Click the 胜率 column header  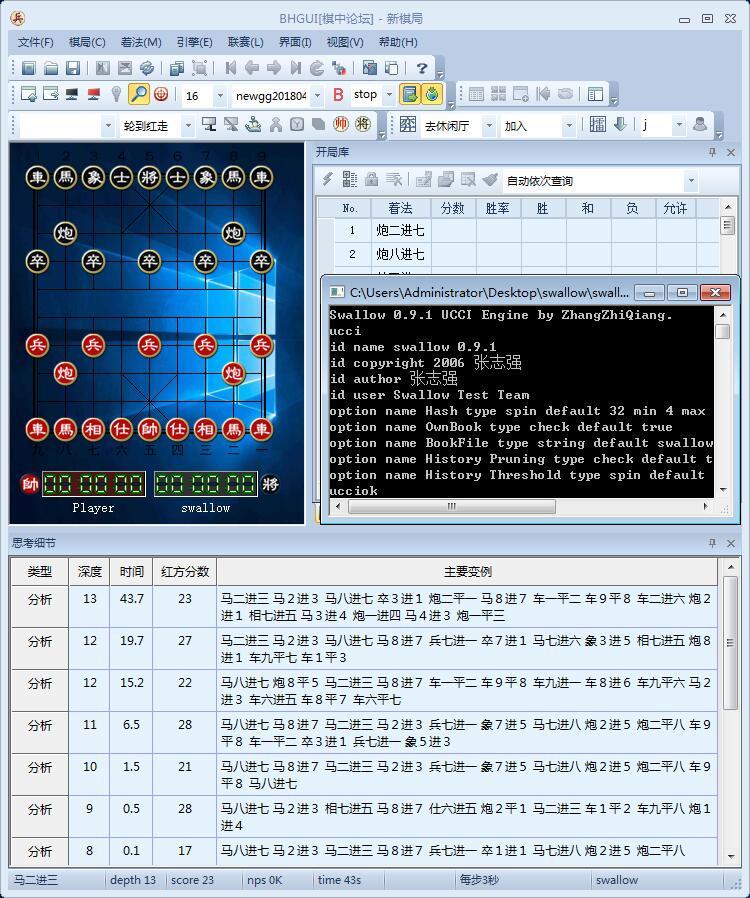[498, 208]
